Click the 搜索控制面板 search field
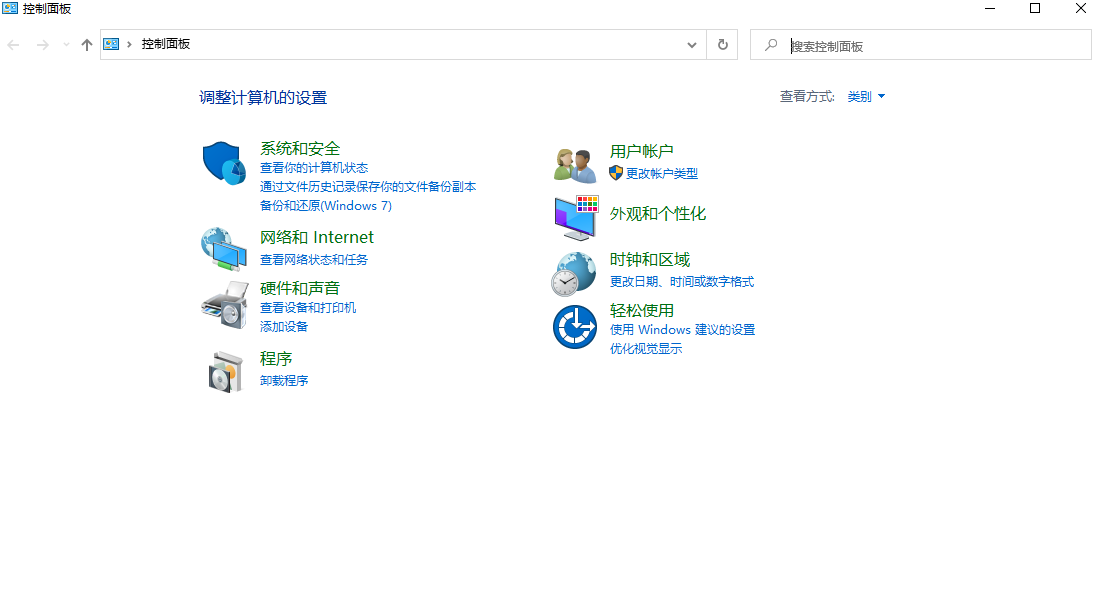Viewport: 1099px width, 596px height. tap(920, 44)
